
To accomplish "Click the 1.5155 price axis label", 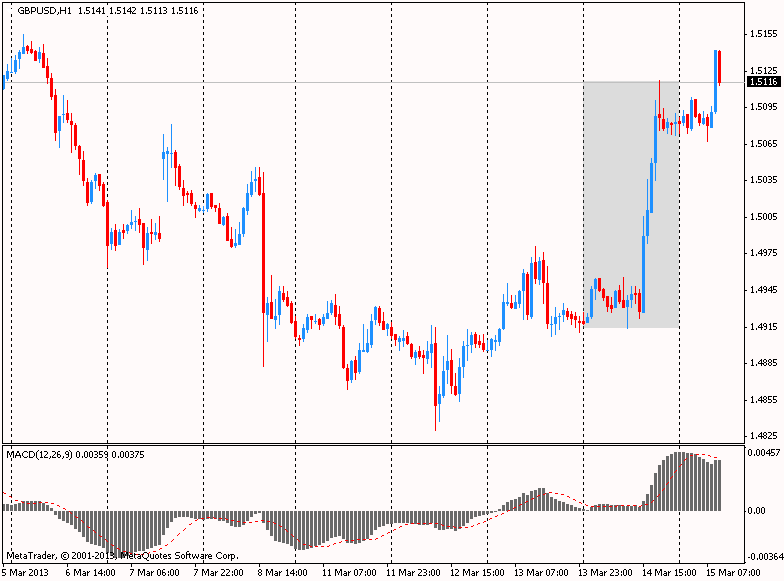I will click(764, 34).
